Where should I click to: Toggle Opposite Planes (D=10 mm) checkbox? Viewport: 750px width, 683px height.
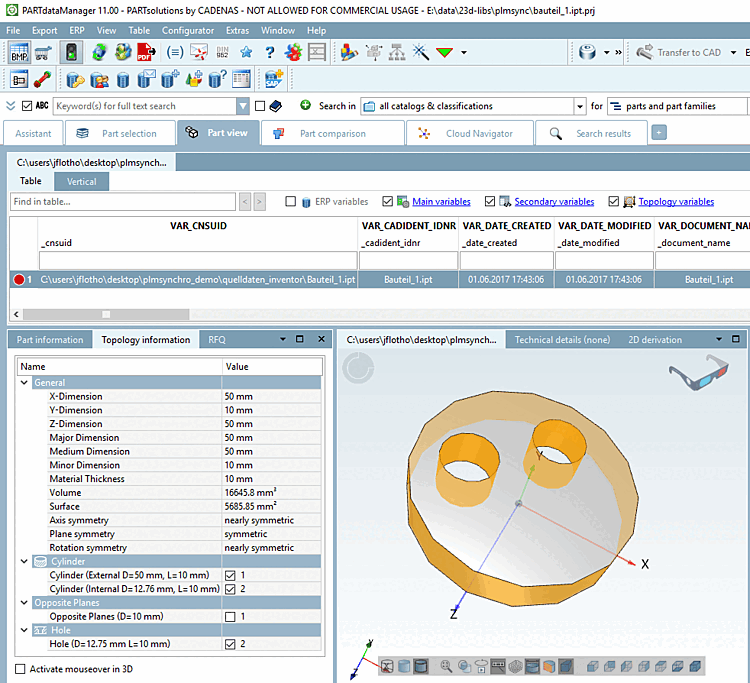[x=231, y=617]
